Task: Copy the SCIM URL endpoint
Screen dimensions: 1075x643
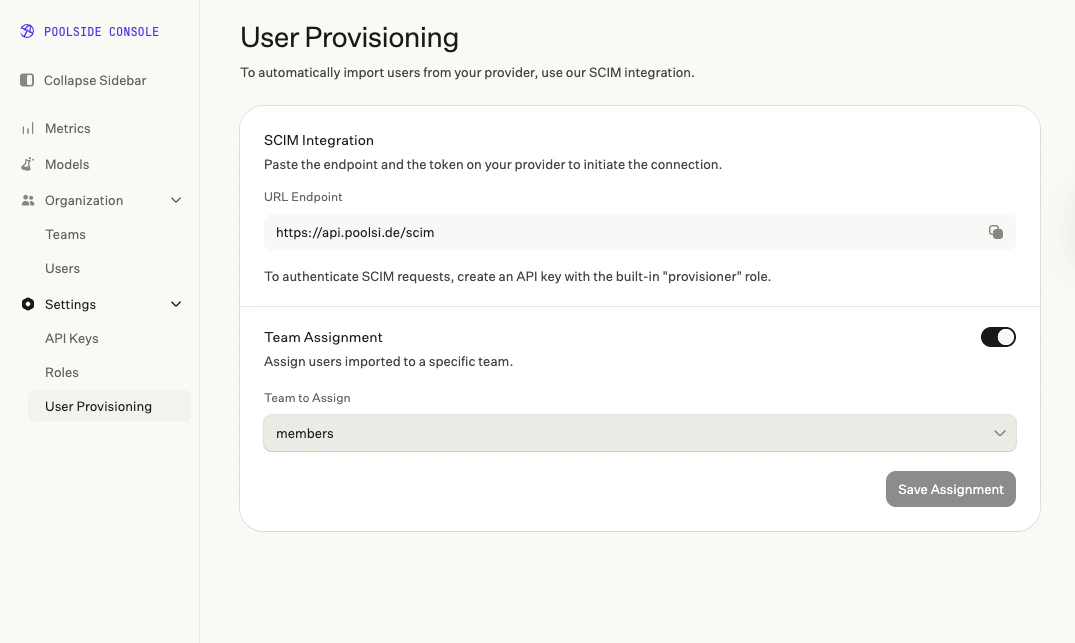Action: click(995, 232)
